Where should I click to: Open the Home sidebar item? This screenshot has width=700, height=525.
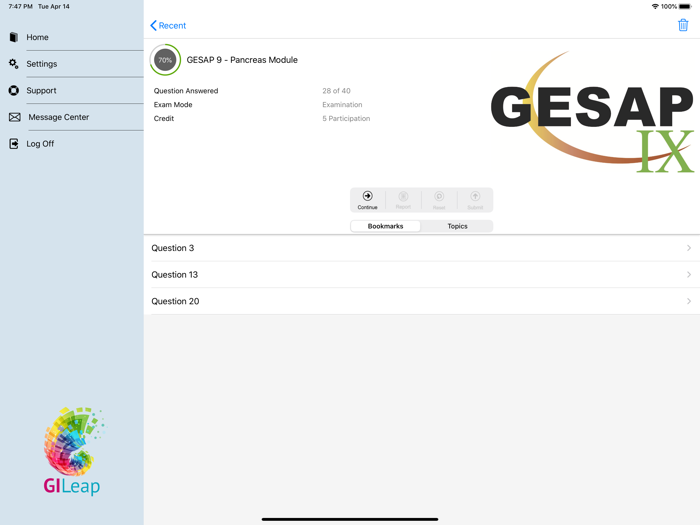tap(72, 38)
